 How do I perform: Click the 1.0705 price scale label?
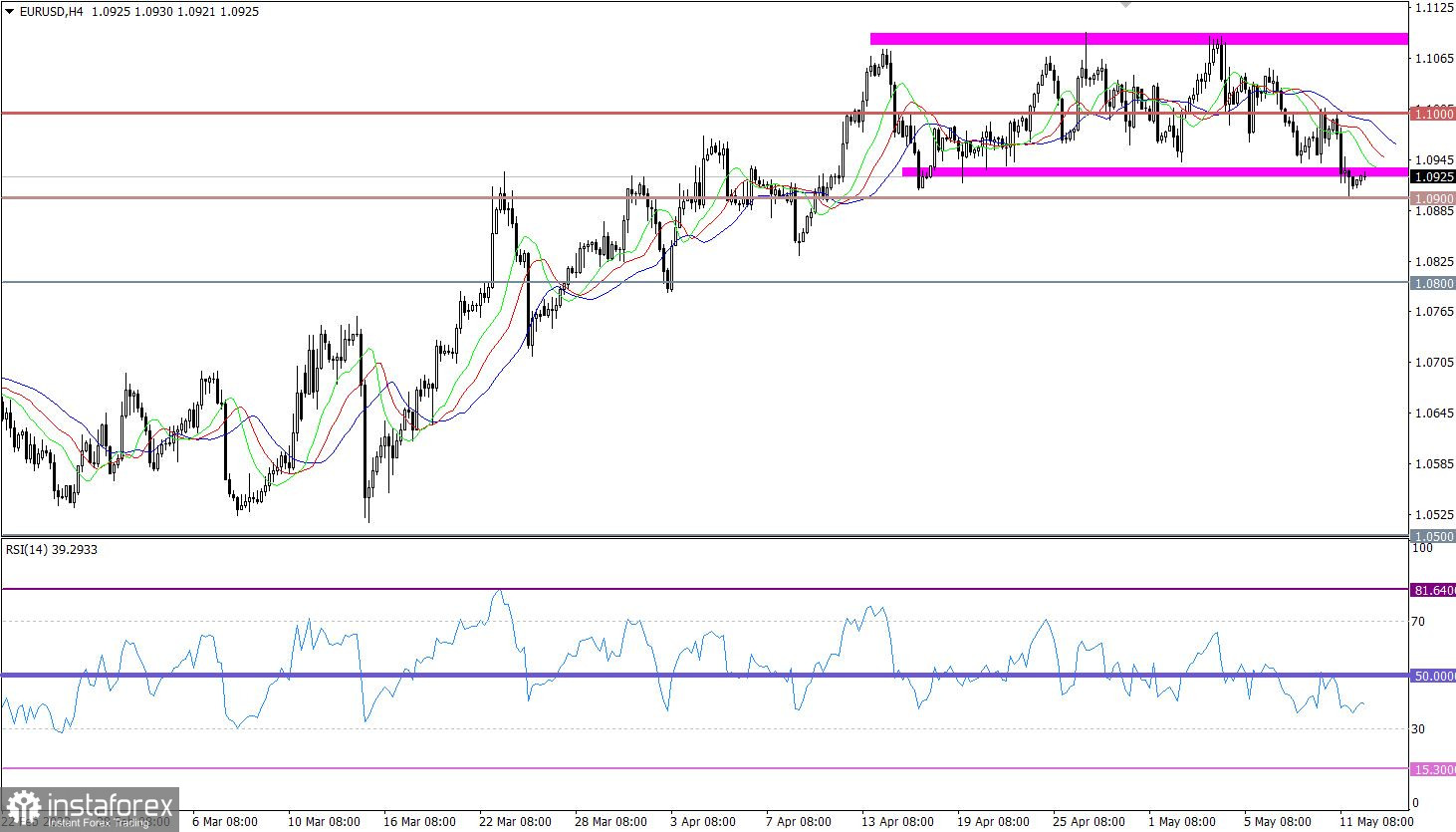click(1433, 362)
